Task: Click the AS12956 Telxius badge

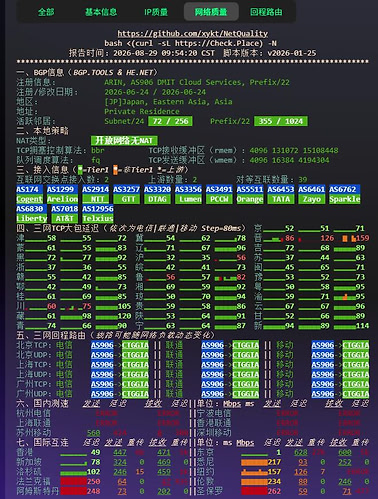Action: tap(98, 214)
